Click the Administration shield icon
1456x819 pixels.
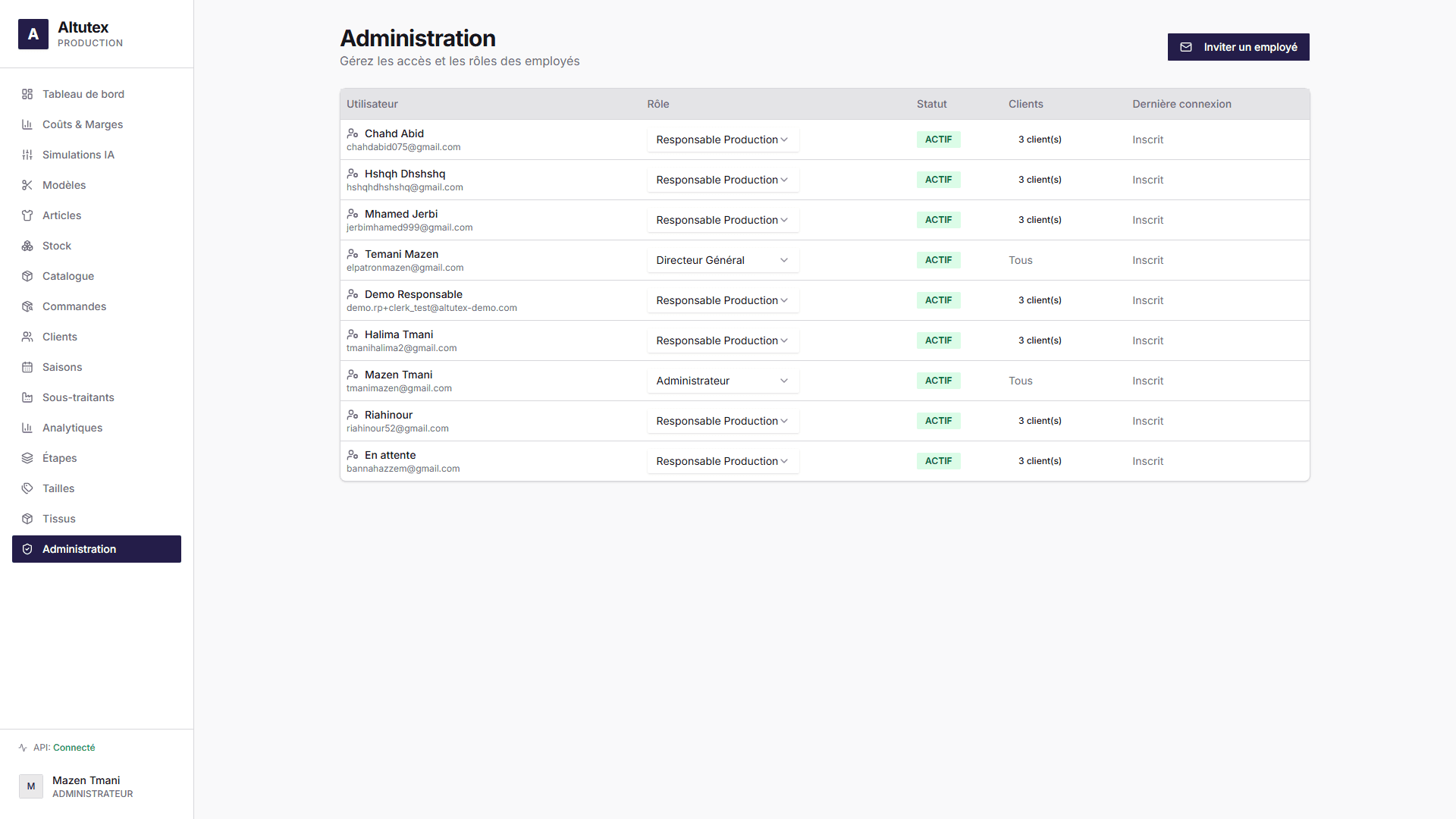tap(27, 549)
